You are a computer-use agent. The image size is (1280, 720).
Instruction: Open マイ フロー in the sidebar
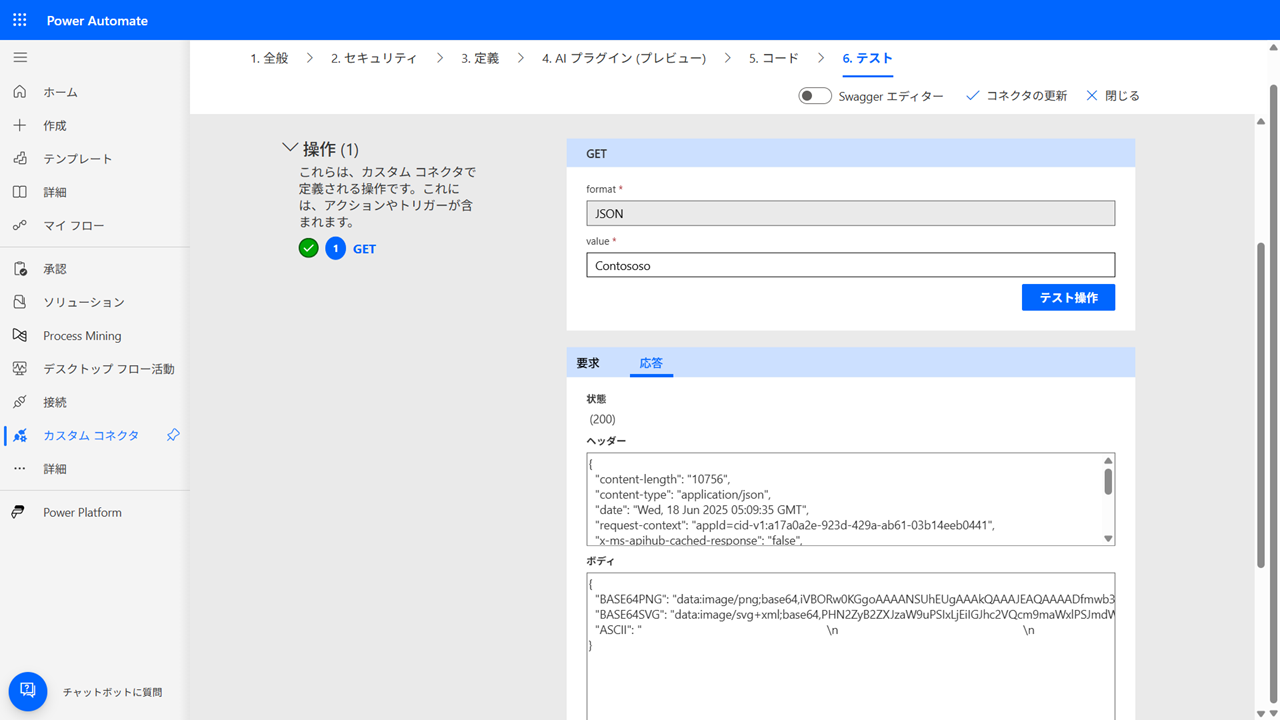(74, 225)
